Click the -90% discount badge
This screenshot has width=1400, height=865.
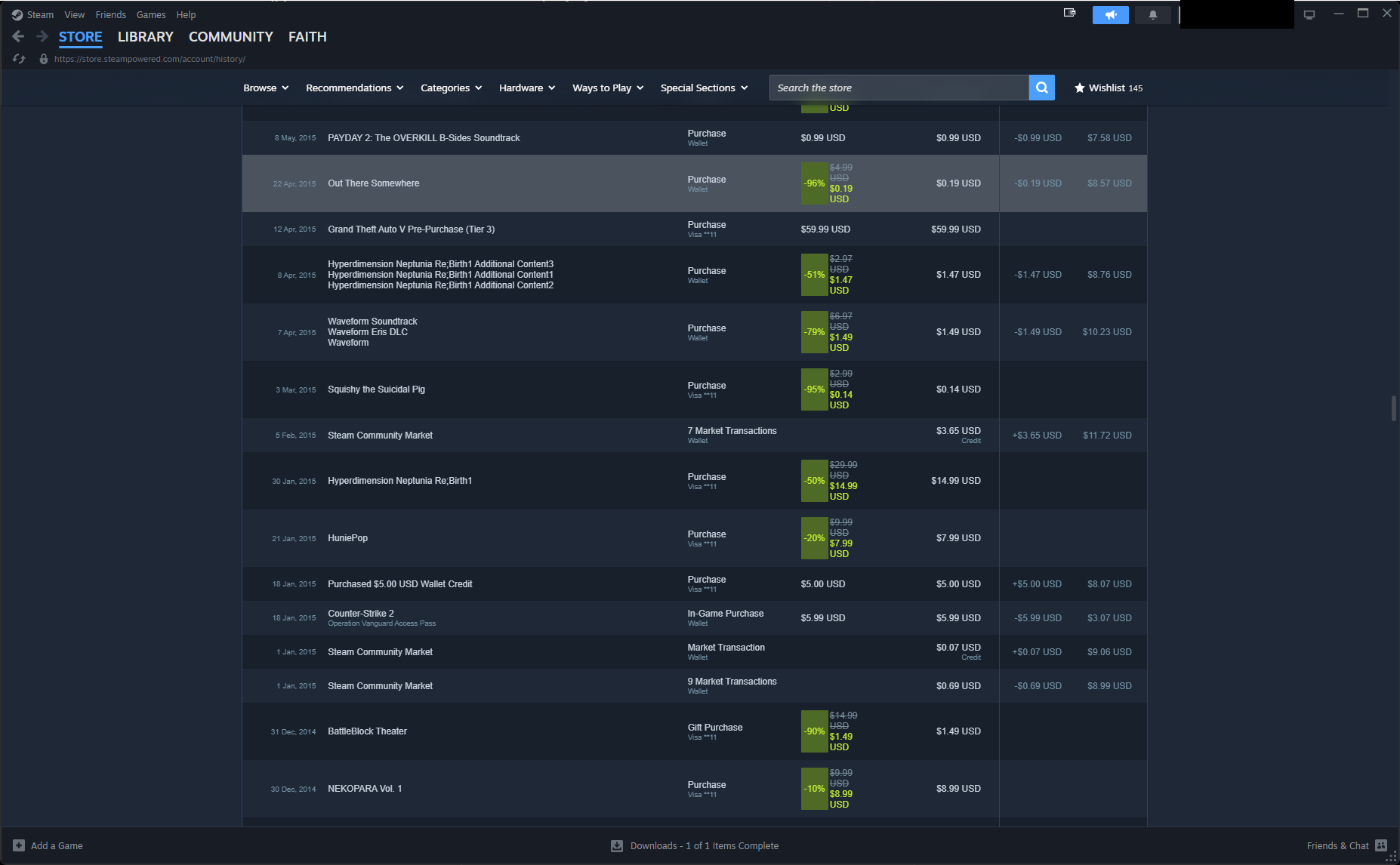(814, 731)
